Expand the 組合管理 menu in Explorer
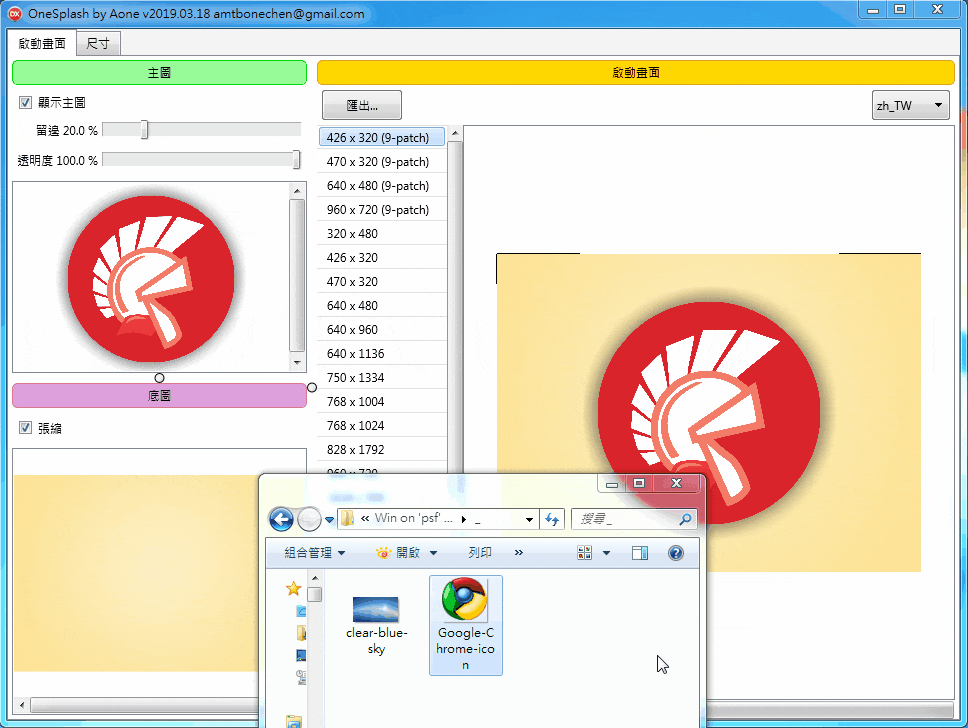The height and width of the screenshot is (728, 968). [314, 553]
